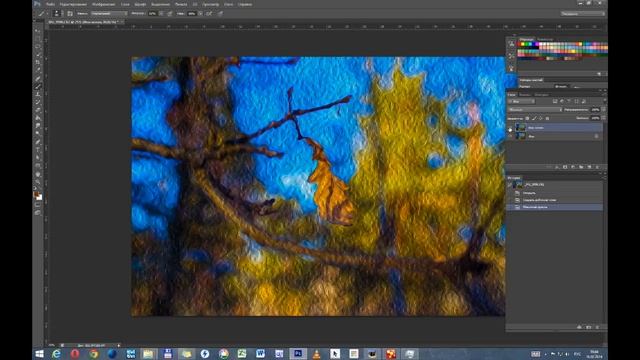Screen dimensions: 640x360
Task: Open tool preset picker in options bar
Action: click(43, 13)
